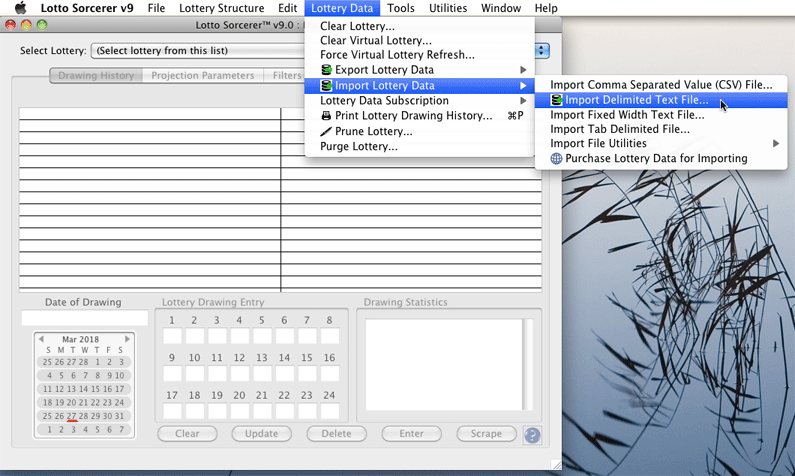Open the Utilities menu
The image size is (795, 476).
coord(448,8)
